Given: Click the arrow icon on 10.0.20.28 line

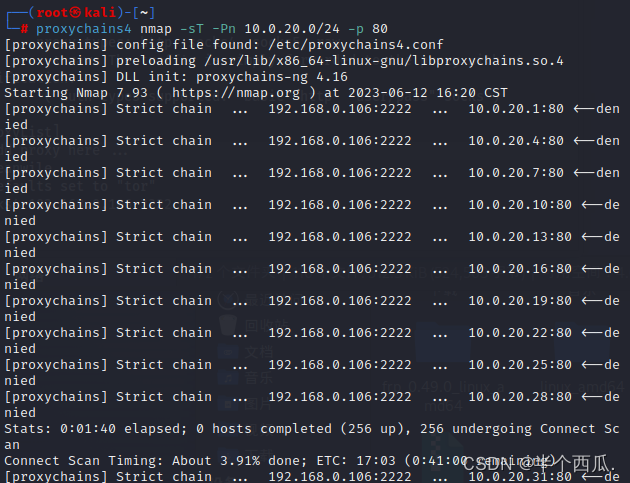Looking at the screenshot, I should 592,397.
